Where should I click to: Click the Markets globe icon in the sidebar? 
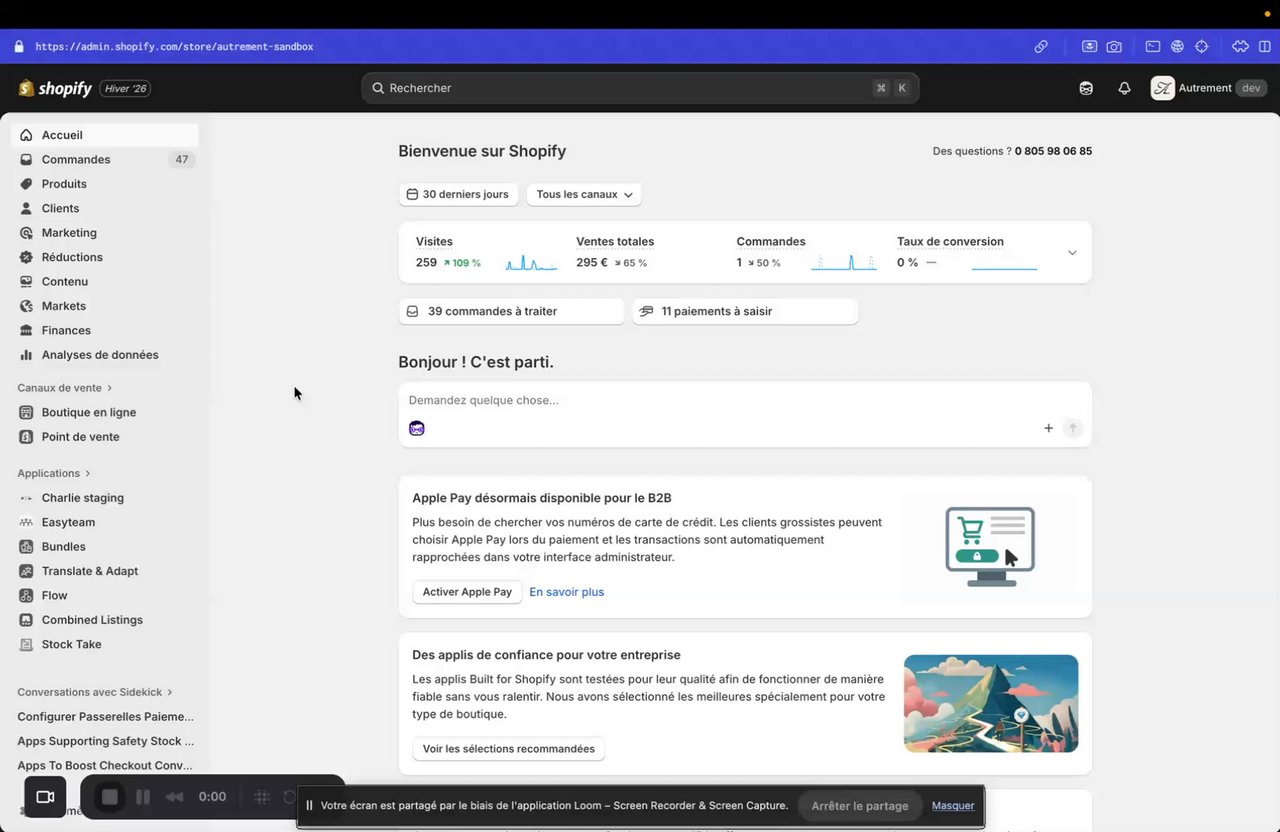26,306
